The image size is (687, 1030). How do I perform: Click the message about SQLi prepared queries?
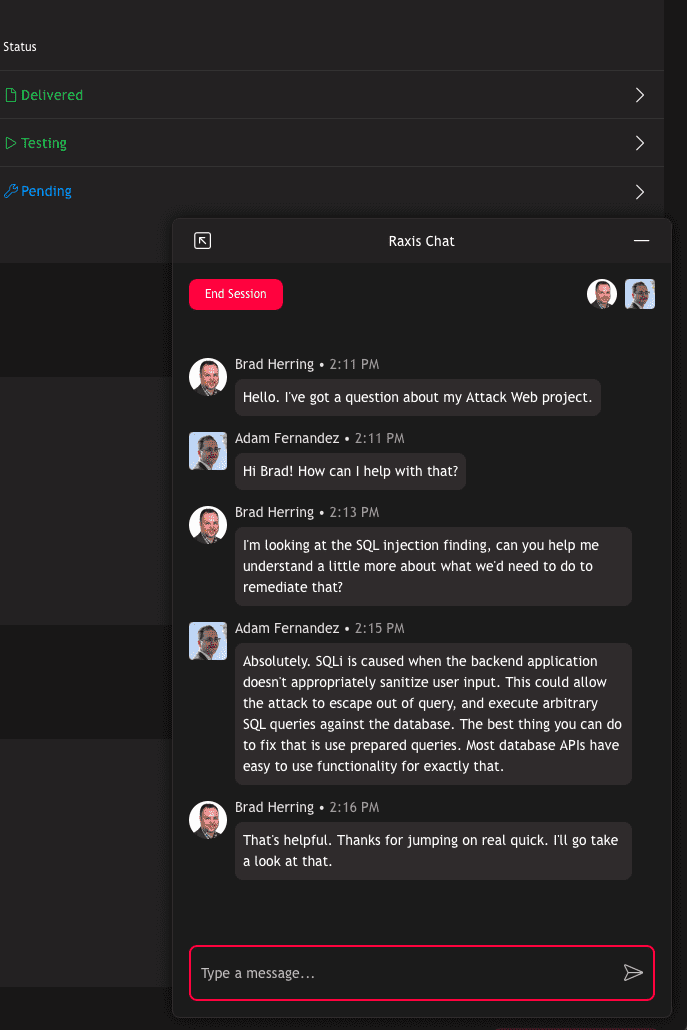pyautogui.click(x=433, y=714)
